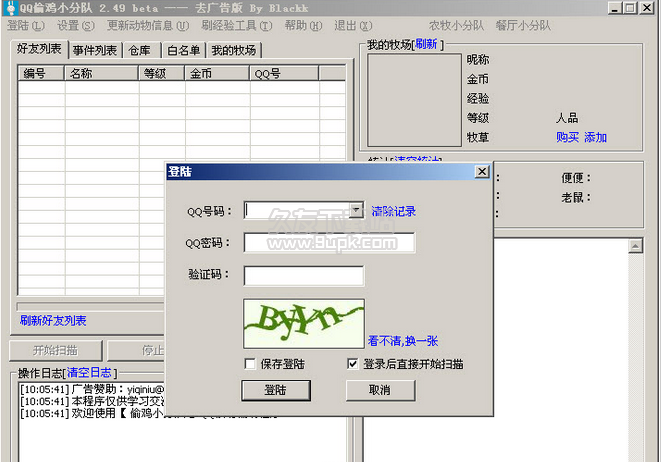This screenshot has height=462, width=661.
Task: Sort by the 金币 column header
Action: 217,73
